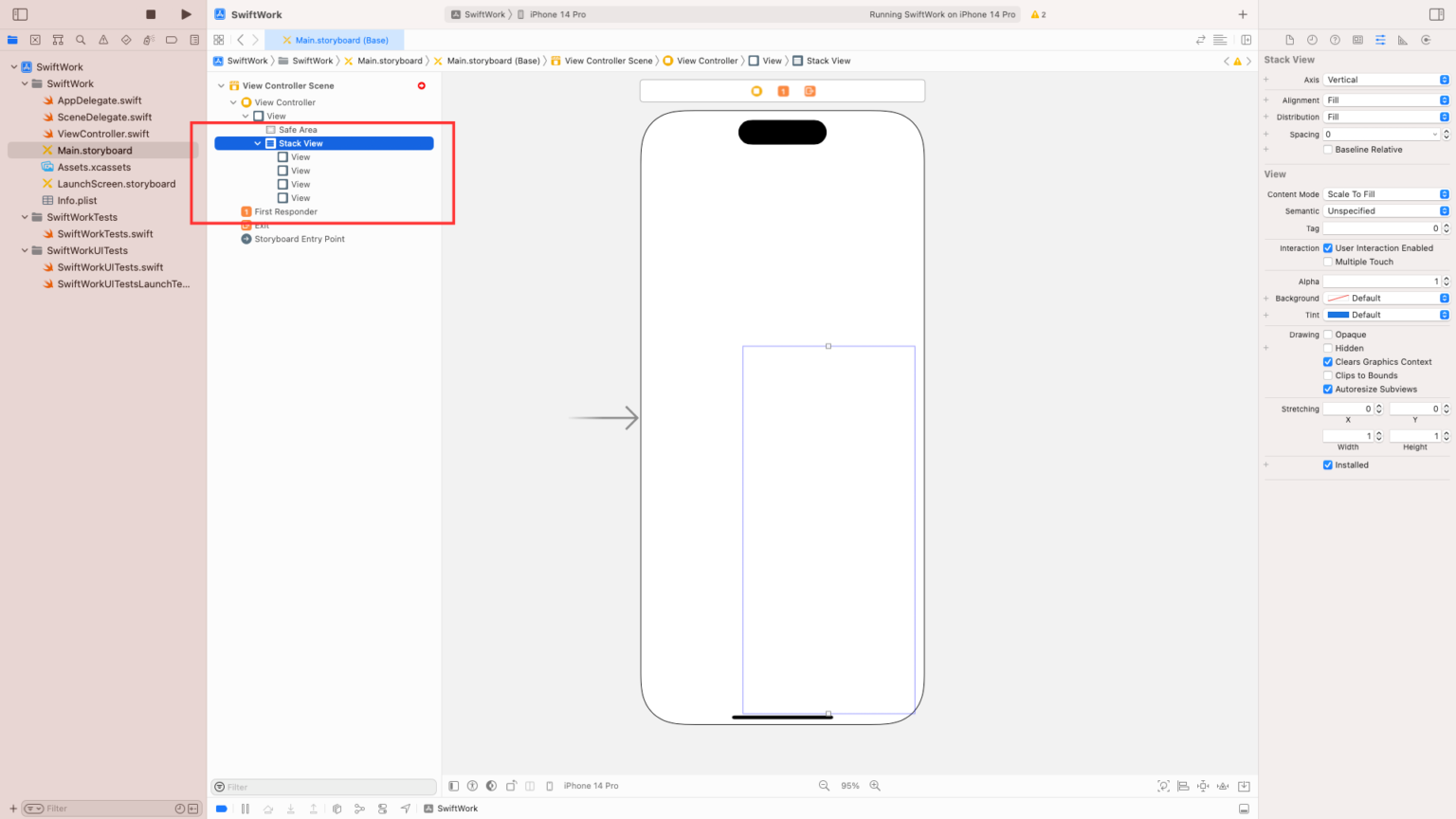
Task: Select the Identity inspector
Action: coord(1357,40)
